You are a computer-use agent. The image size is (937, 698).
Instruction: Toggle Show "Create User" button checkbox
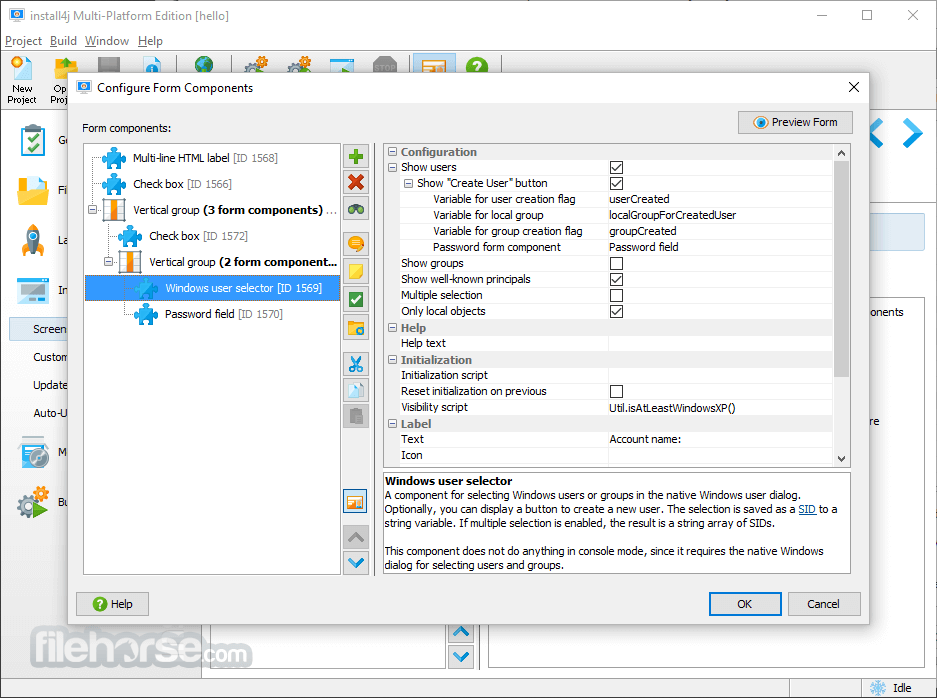(616, 183)
